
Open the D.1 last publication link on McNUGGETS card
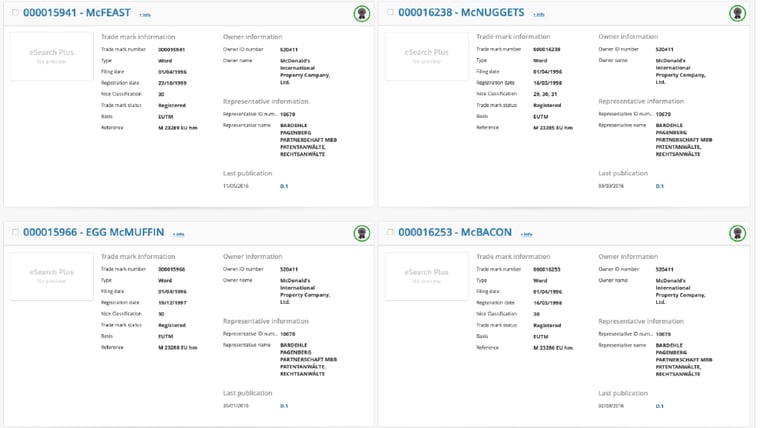click(660, 186)
